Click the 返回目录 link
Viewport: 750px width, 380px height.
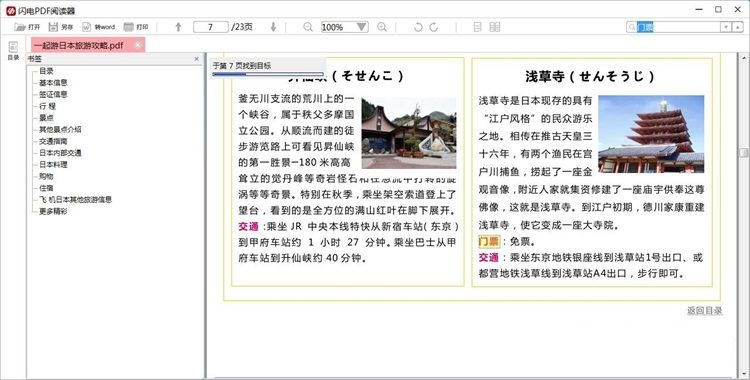pyautogui.click(x=705, y=311)
